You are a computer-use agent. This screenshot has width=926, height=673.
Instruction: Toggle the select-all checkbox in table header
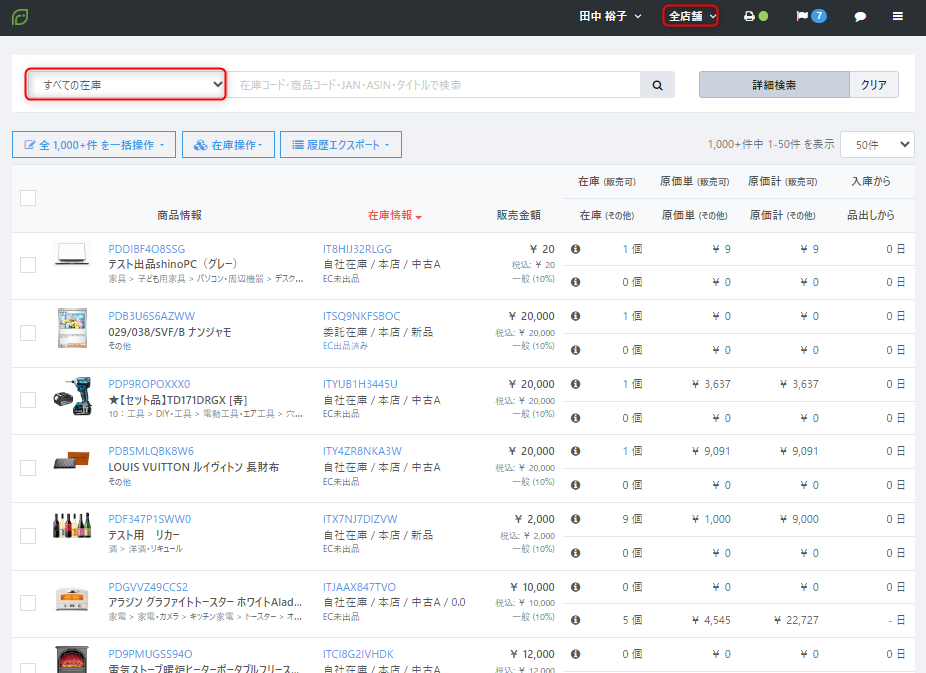click(28, 198)
